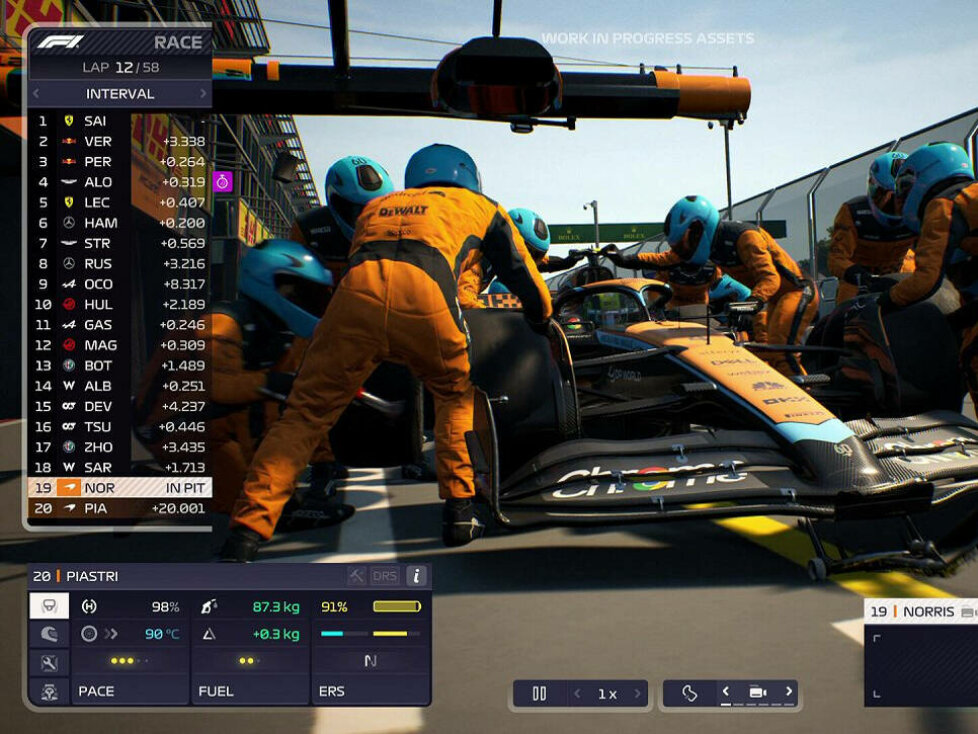Select the wrench car parts tab
Viewport: 978px width, 734px height.
(49, 663)
